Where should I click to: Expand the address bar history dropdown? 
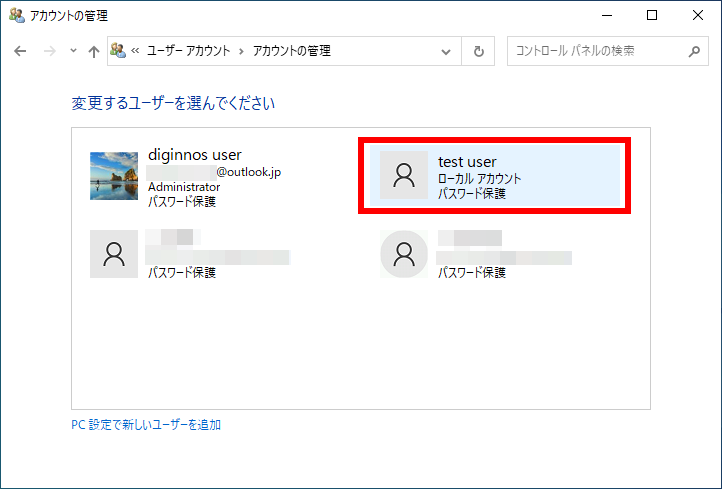[446, 51]
